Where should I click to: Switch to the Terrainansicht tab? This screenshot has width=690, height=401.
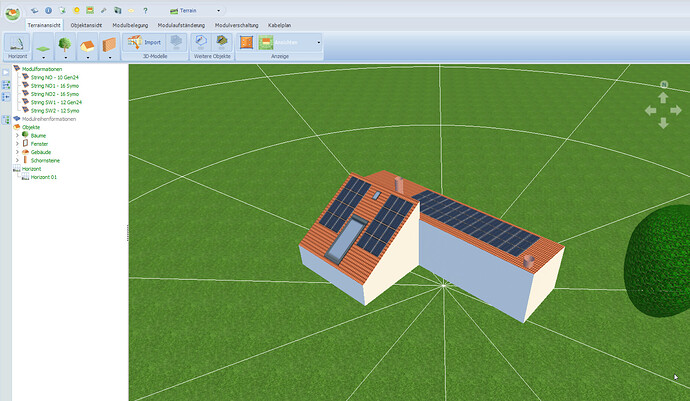tap(44, 26)
